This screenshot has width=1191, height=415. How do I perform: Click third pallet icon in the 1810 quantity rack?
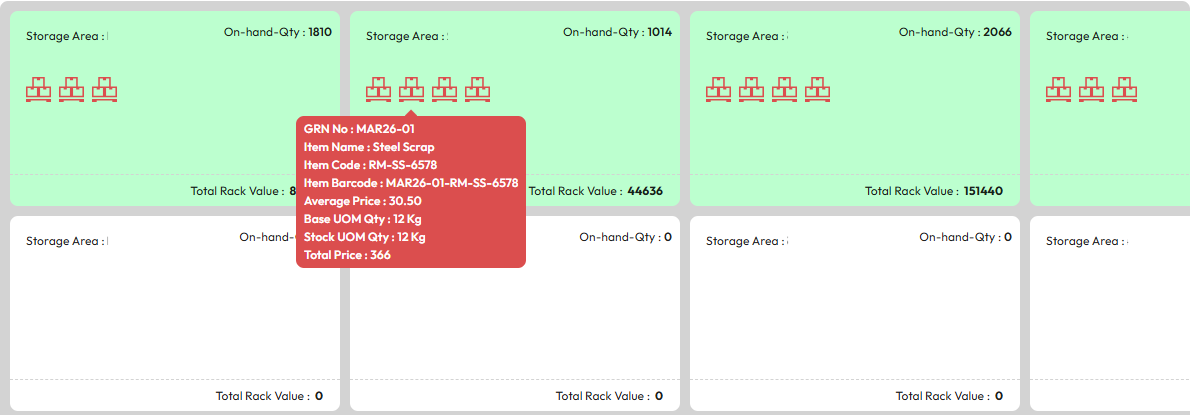point(104,89)
